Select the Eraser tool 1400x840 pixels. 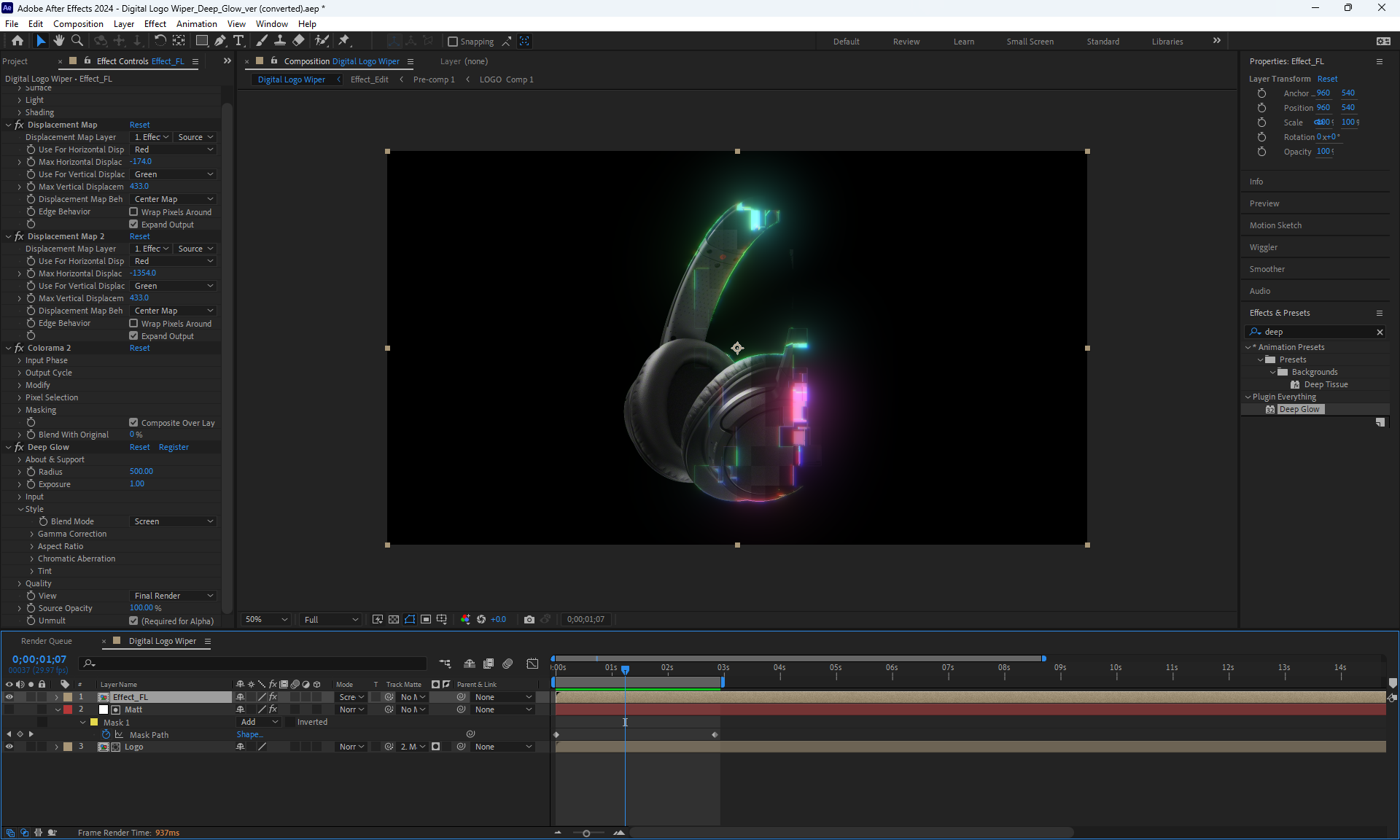298,41
